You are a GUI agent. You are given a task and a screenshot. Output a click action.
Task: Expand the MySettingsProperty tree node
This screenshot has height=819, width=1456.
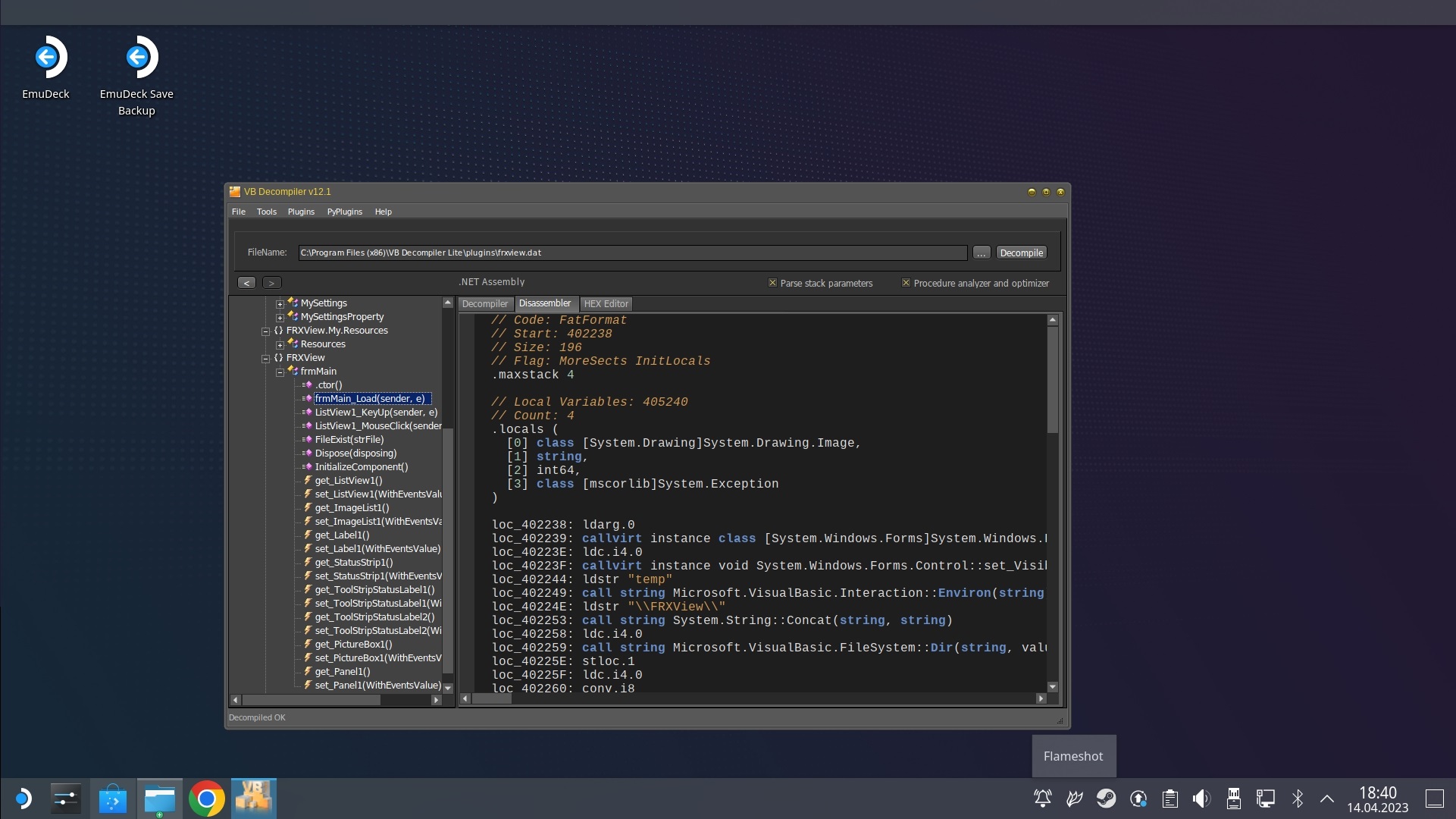(280, 318)
